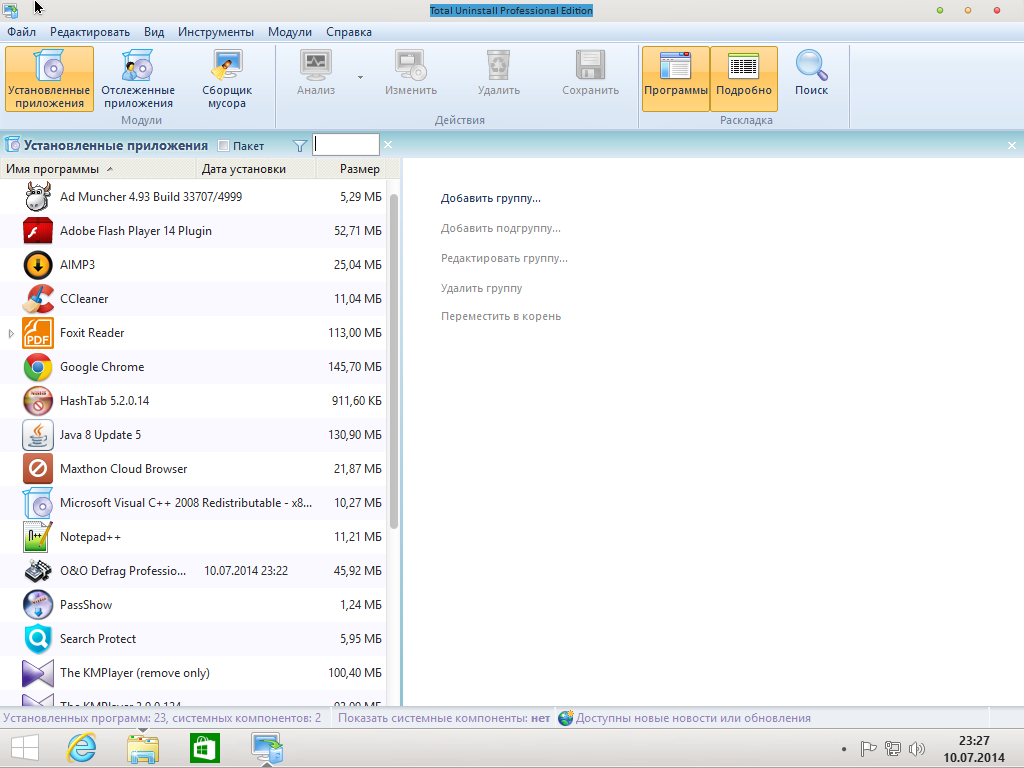Viewport: 1024px width, 768px height.
Task: Open the Анализ dropdown arrow
Action: [x=360, y=77]
